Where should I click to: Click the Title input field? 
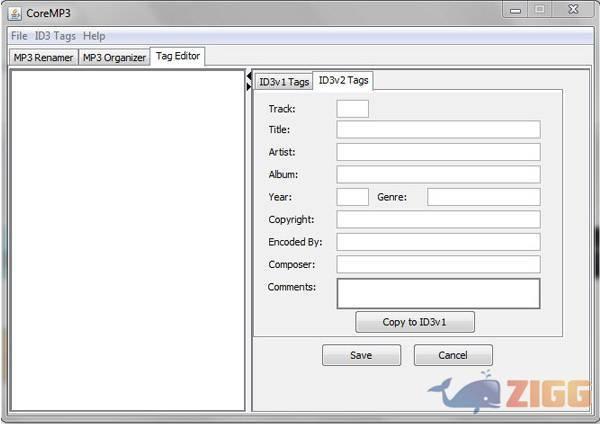coord(438,130)
